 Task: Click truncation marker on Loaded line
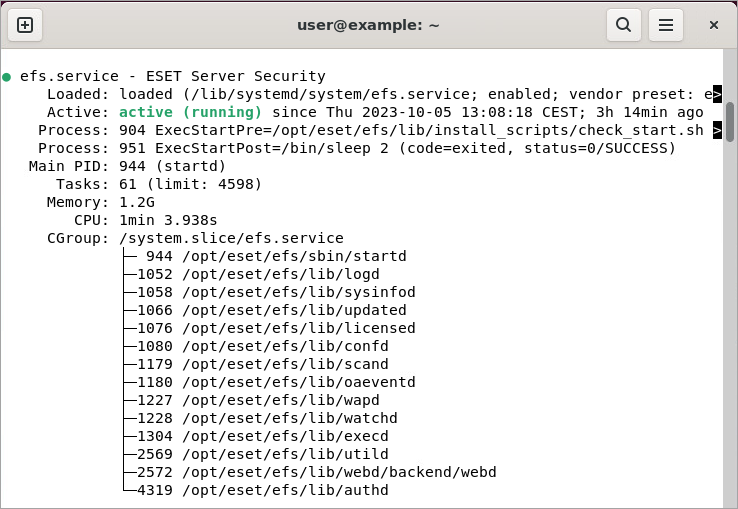click(x=717, y=94)
